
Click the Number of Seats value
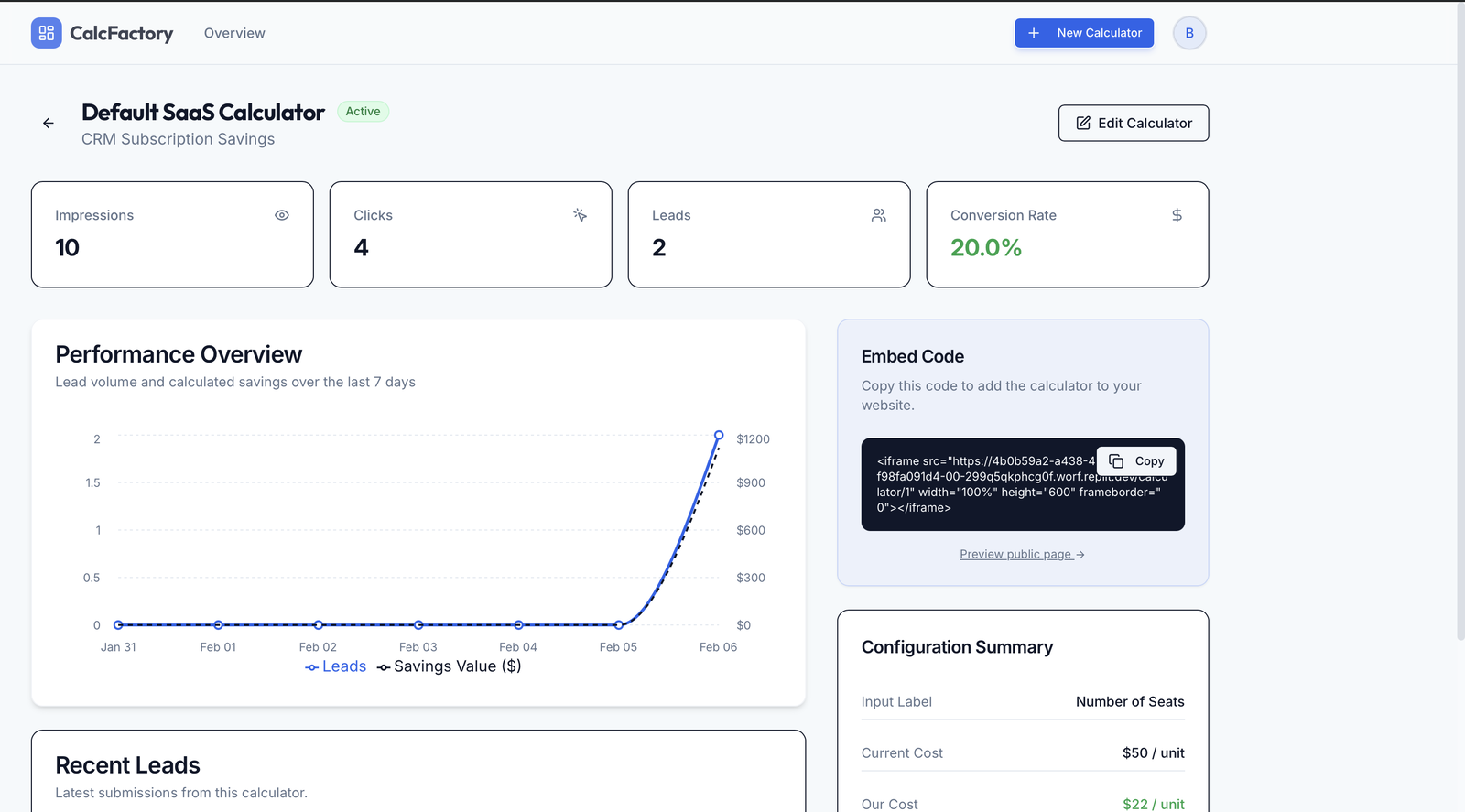(x=1130, y=701)
